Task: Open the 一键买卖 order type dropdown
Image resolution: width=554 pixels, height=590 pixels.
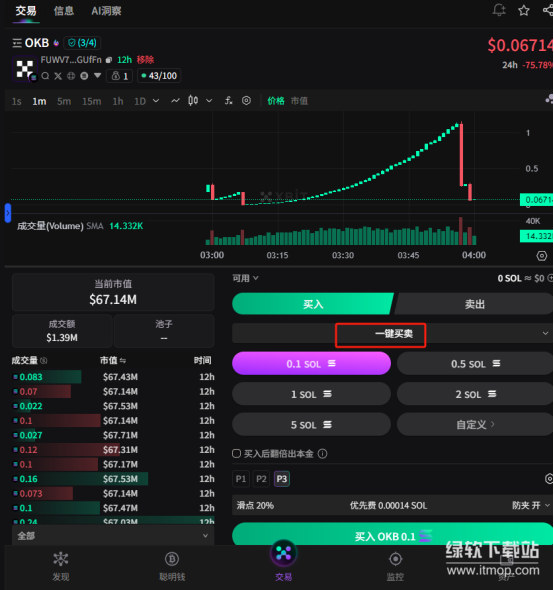Action: 392,333
